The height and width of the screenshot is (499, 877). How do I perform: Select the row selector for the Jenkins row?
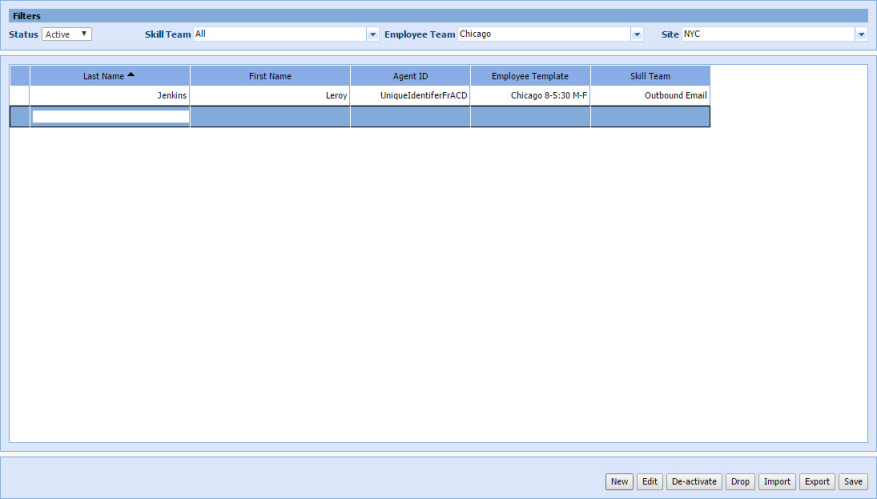pyautogui.click(x=20, y=96)
